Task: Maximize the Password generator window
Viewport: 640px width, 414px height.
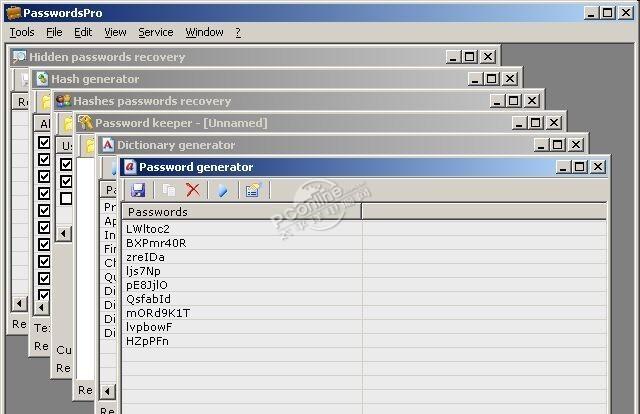Action: pos(580,167)
